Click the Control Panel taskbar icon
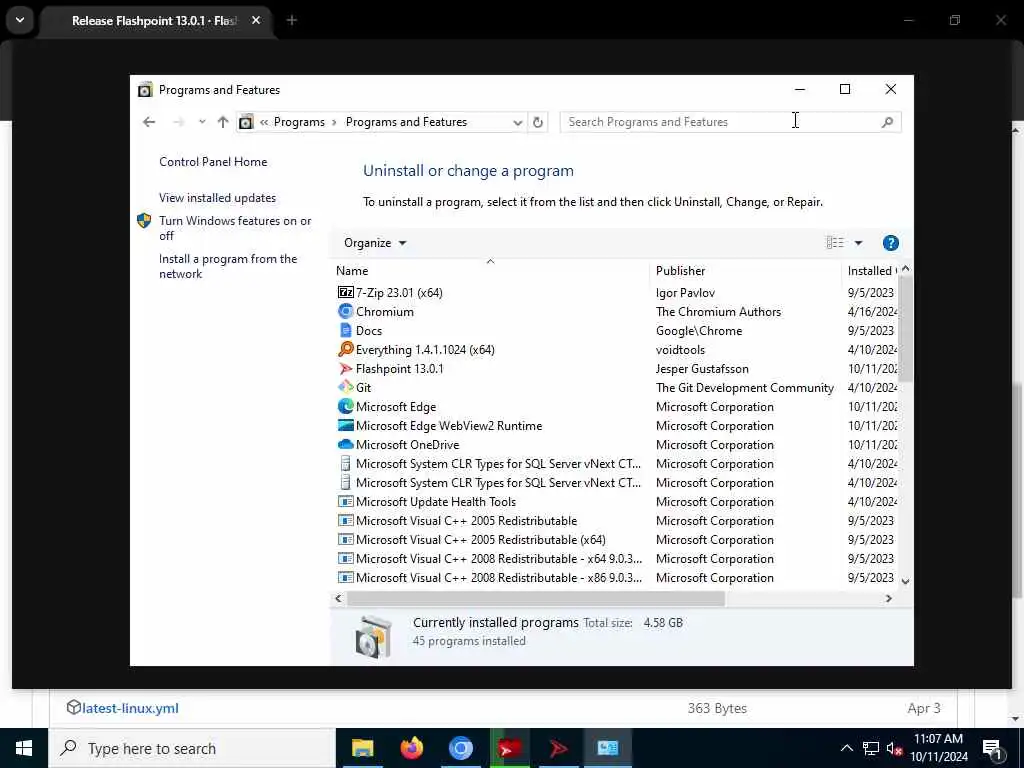Image resolution: width=1024 pixels, height=768 pixels. click(x=607, y=748)
